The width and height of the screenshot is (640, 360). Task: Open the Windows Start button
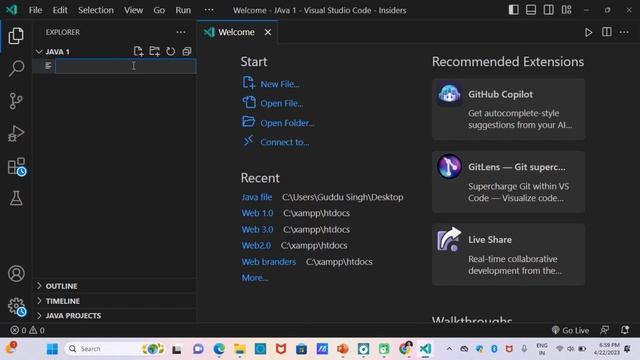click(x=52, y=349)
